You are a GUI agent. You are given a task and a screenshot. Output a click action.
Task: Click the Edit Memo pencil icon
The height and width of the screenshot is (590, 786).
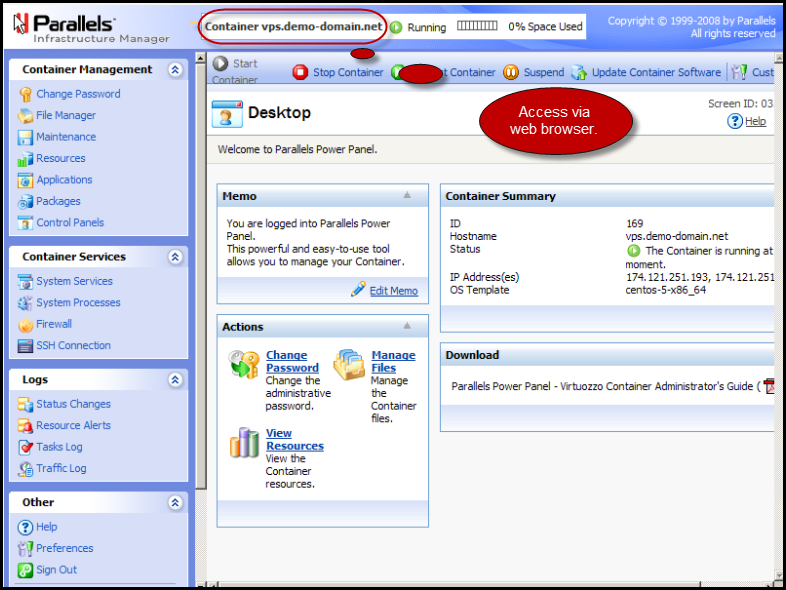click(x=358, y=289)
